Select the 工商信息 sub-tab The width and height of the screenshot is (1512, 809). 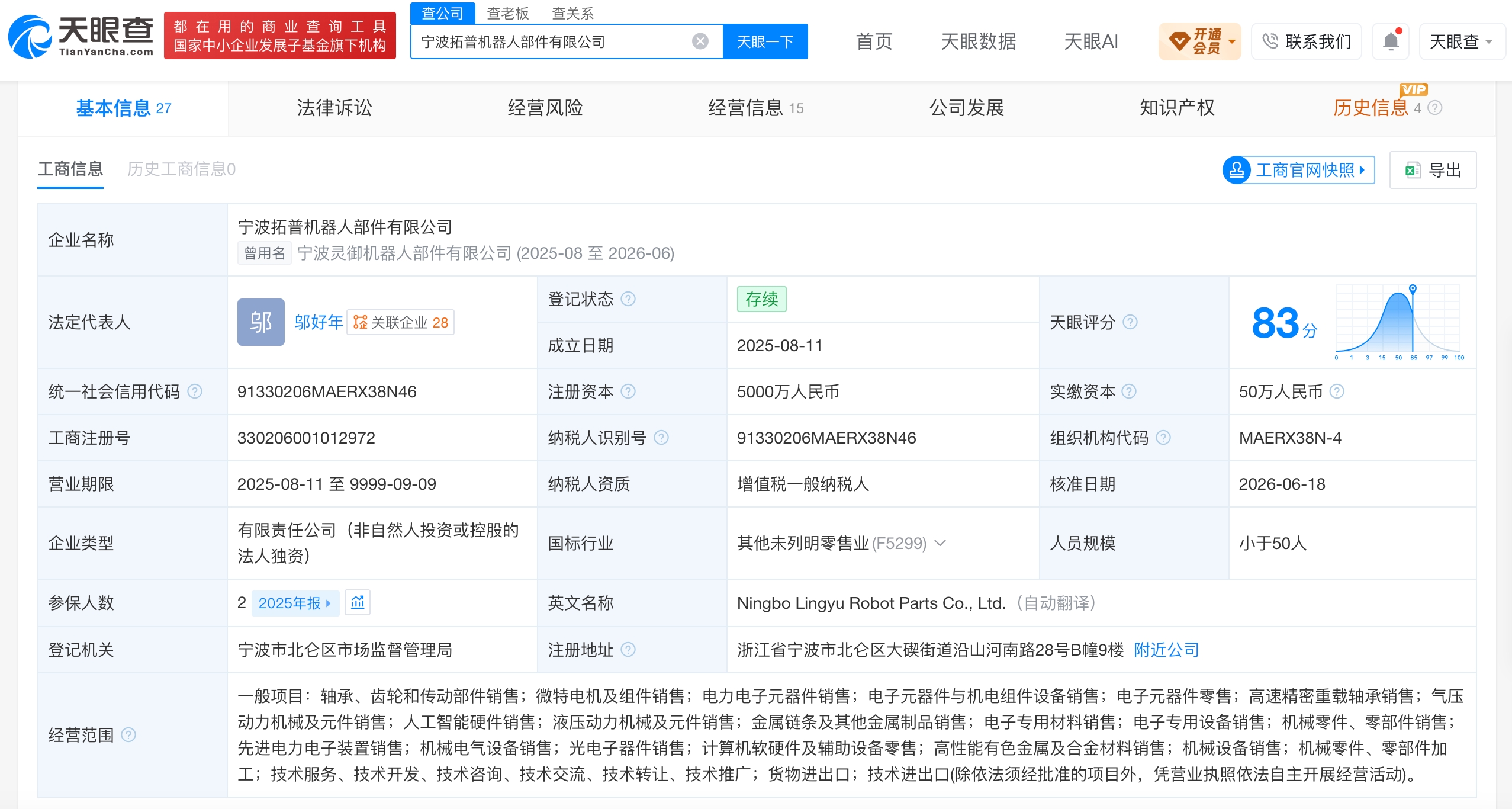70,169
